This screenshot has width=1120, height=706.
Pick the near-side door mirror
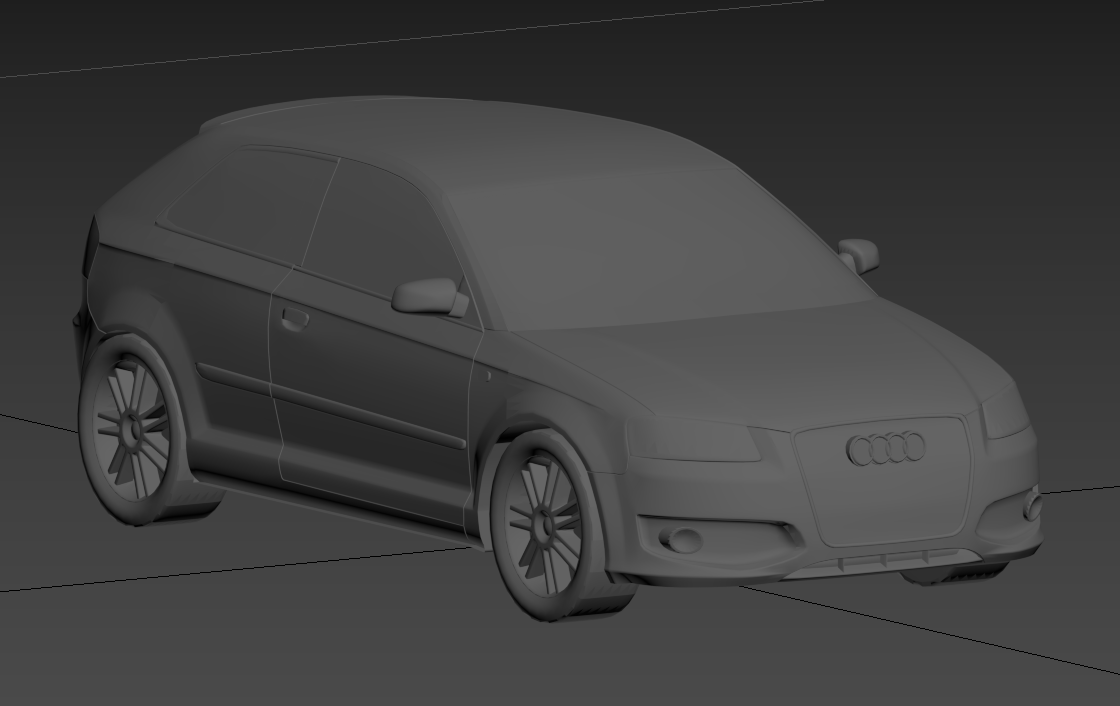[429, 296]
